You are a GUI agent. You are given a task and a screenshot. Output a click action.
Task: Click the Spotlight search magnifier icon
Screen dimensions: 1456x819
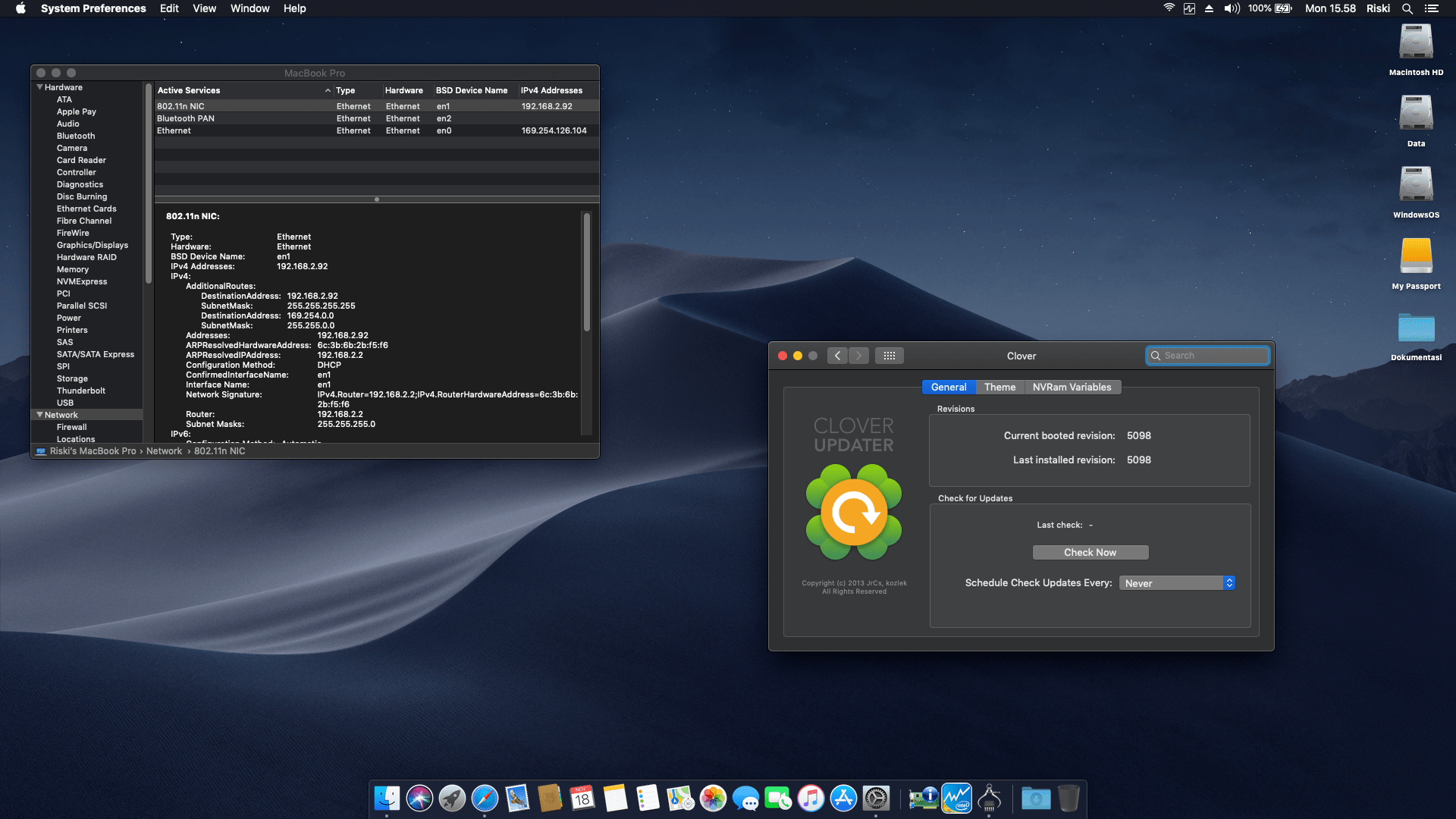click(1407, 8)
